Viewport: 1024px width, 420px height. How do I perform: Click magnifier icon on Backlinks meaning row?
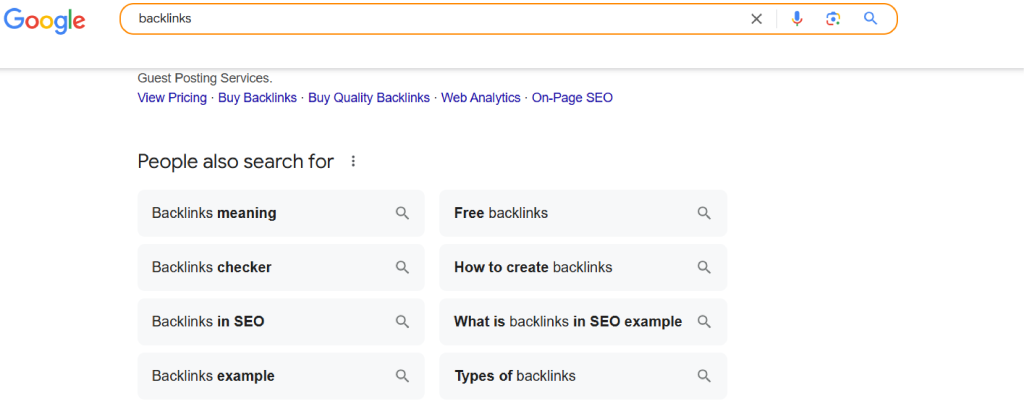(x=402, y=213)
